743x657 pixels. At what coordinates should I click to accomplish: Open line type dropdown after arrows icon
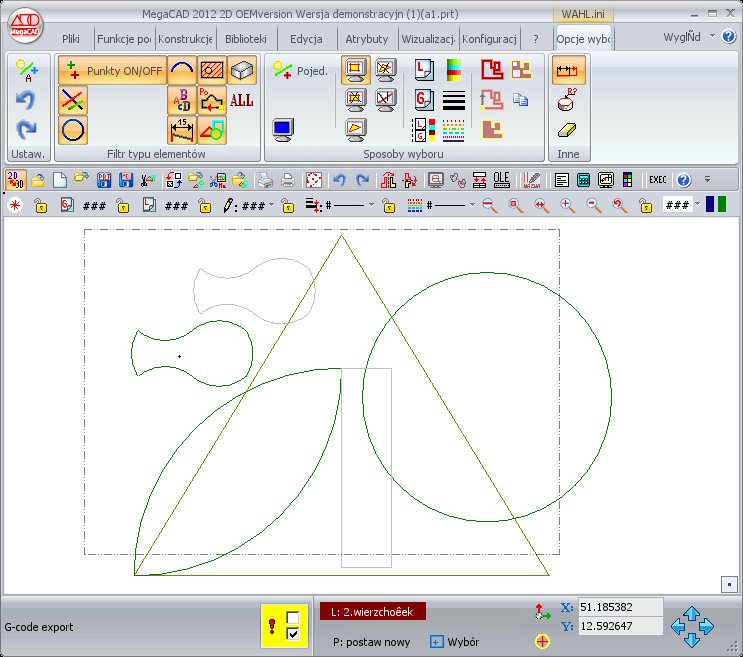(x=371, y=205)
